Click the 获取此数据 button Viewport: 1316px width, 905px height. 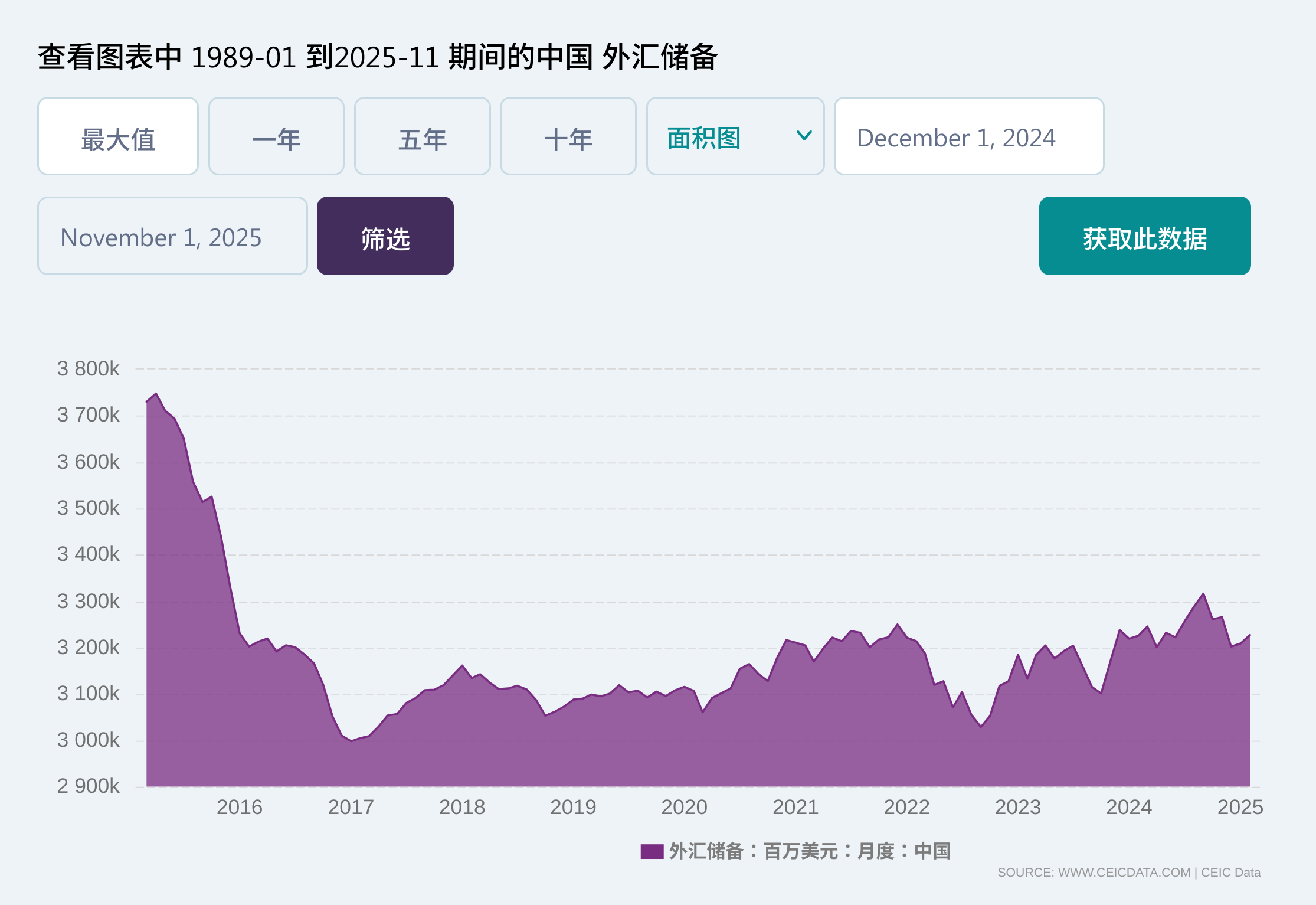click(1144, 237)
